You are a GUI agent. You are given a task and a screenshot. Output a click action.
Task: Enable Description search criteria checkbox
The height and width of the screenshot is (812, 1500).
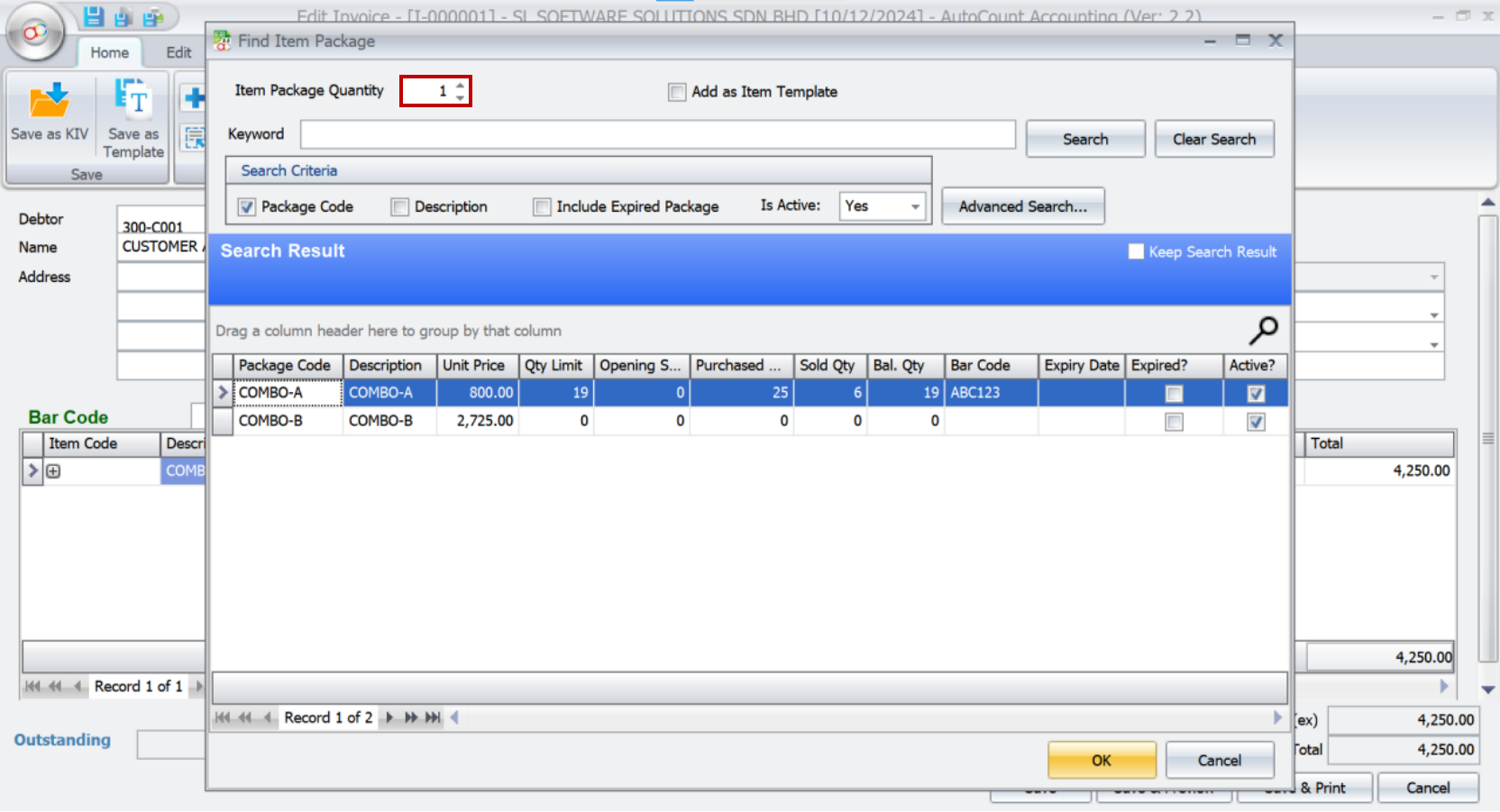point(399,207)
